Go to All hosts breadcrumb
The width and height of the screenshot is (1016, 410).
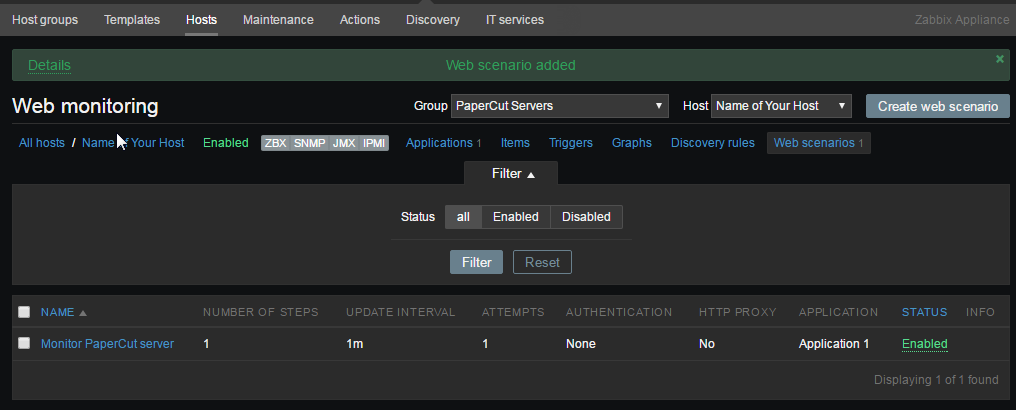[x=41, y=143]
